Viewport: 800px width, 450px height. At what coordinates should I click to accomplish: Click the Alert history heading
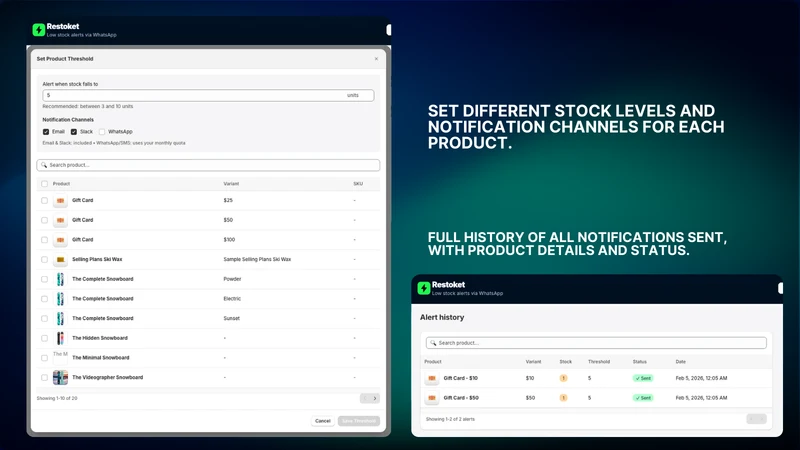(x=442, y=317)
